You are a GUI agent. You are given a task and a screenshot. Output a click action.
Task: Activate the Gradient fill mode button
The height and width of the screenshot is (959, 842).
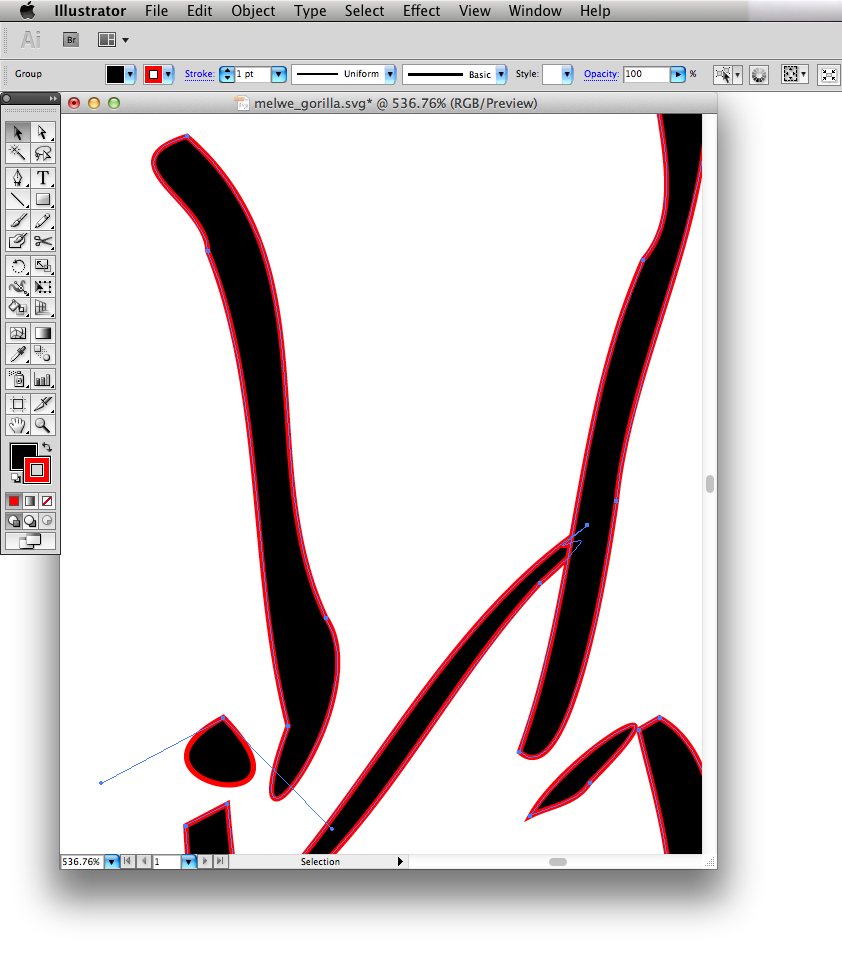[29, 500]
